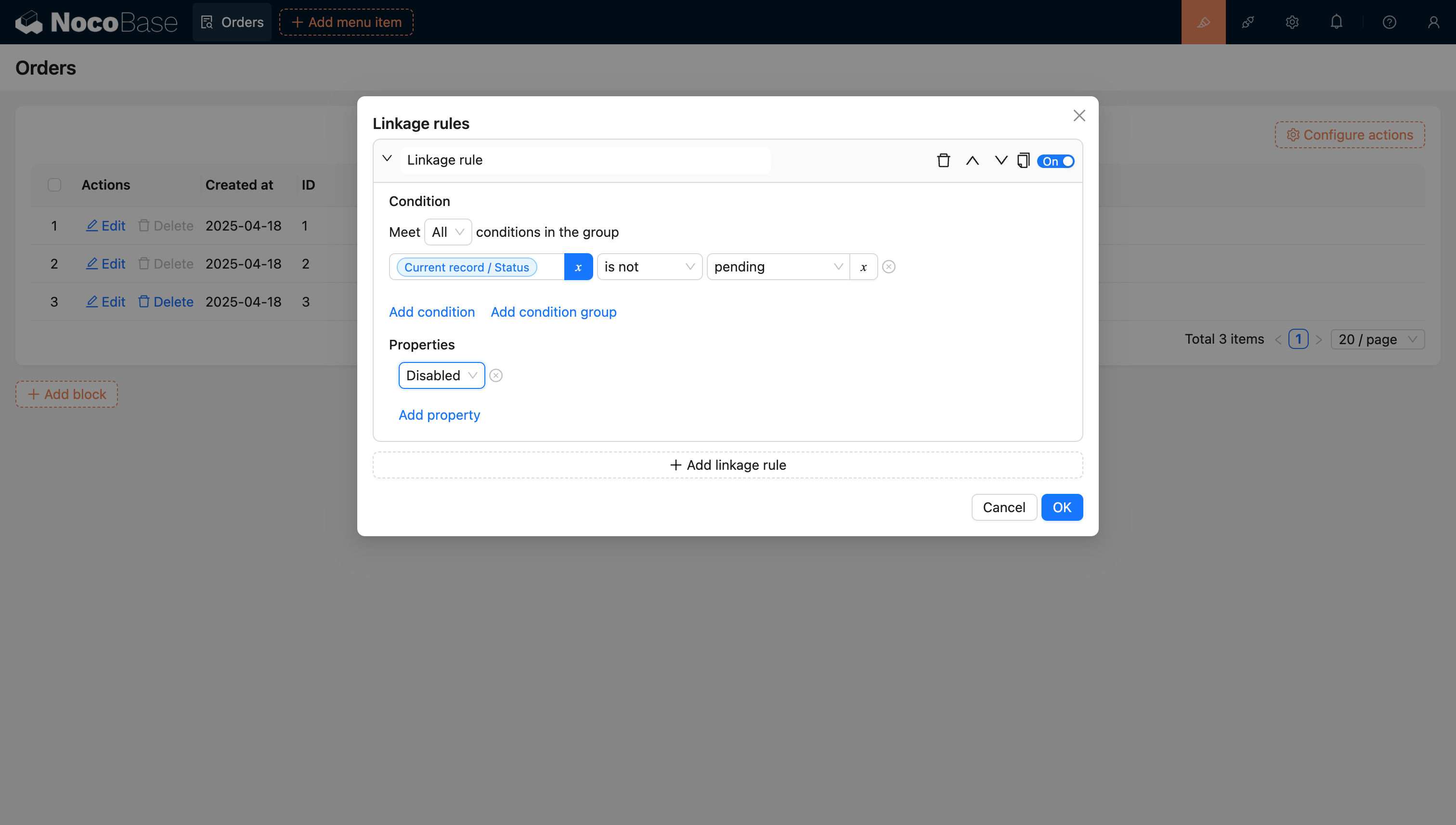The height and width of the screenshot is (825, 1456).
Task: Open the 'is not' operator dropdown
Action: (x=649, y=267)
